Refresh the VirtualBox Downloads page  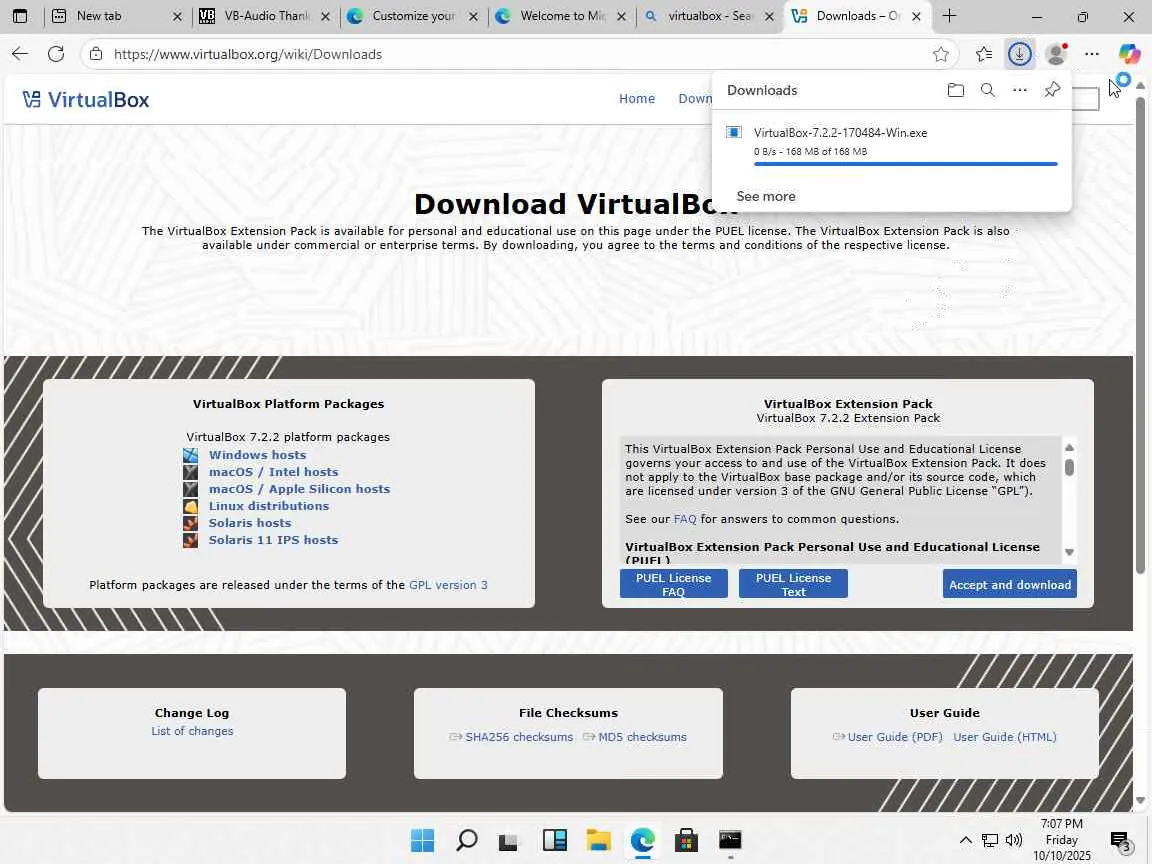pyautogui.click(x=56, y=54)
